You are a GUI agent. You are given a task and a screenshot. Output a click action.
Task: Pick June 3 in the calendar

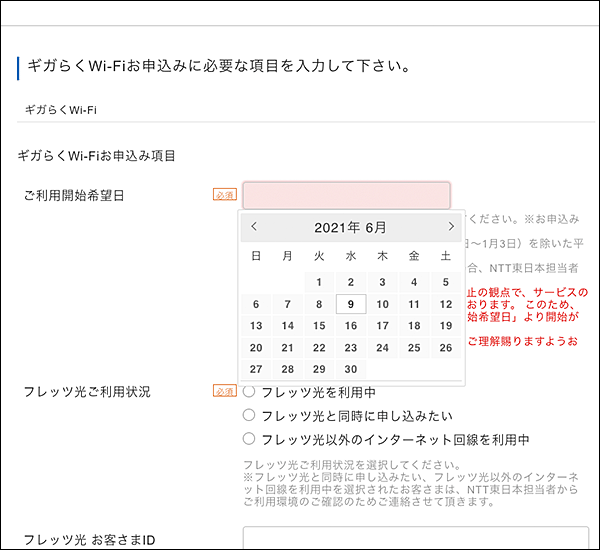(x=382, y=282)
